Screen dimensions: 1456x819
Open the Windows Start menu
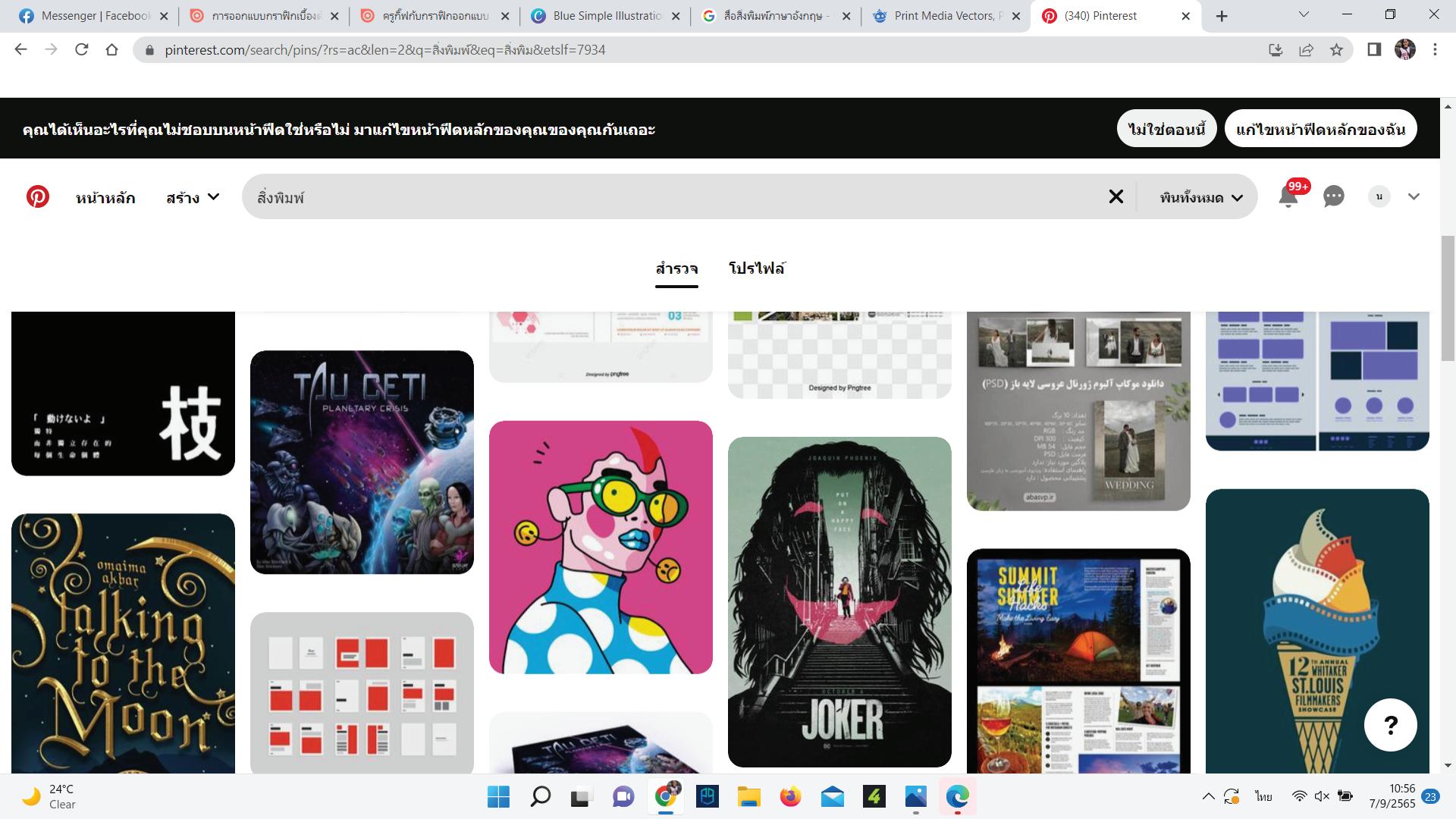[498, 796]
